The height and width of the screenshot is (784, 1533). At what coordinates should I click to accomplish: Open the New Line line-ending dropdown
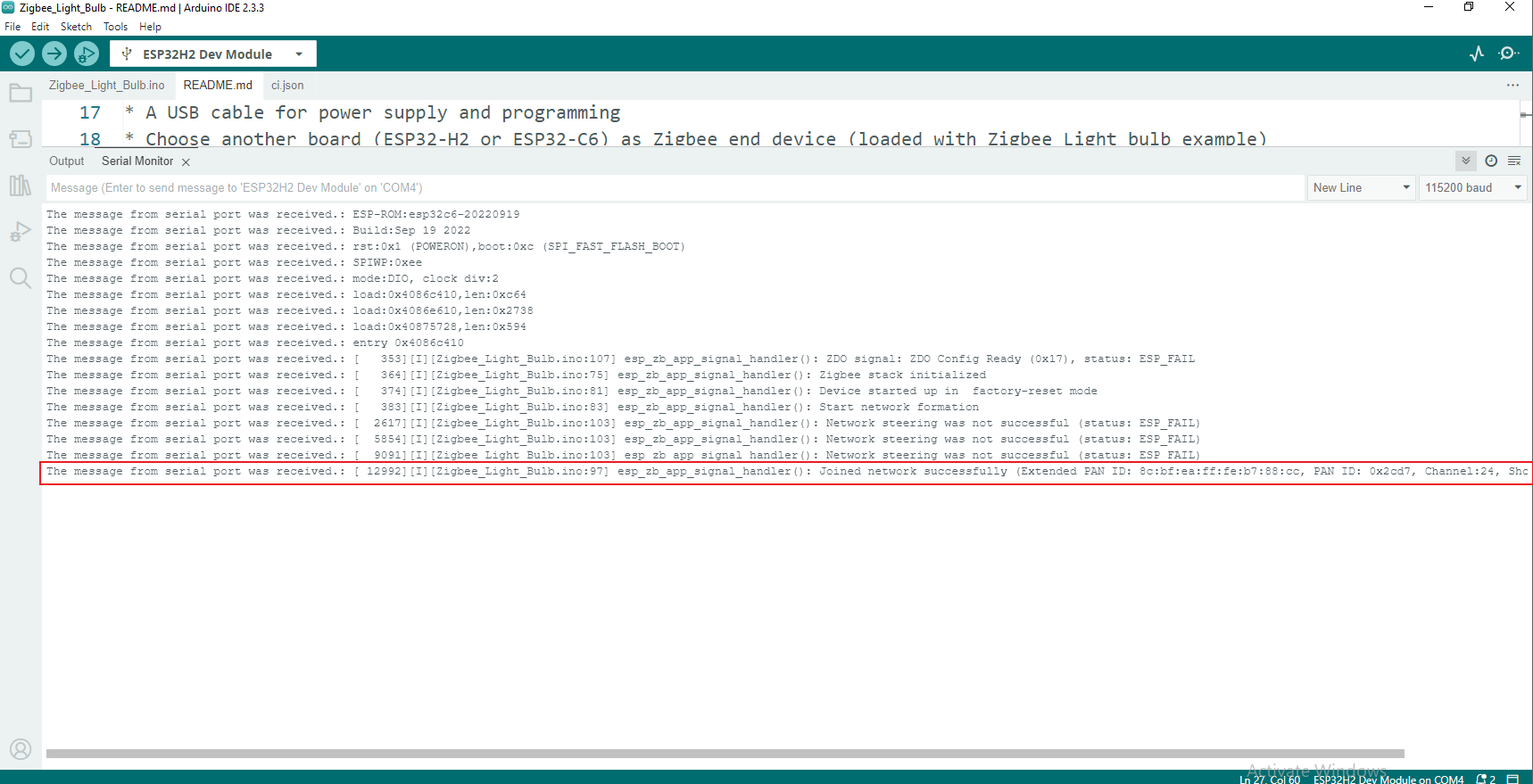point(1362,187)
